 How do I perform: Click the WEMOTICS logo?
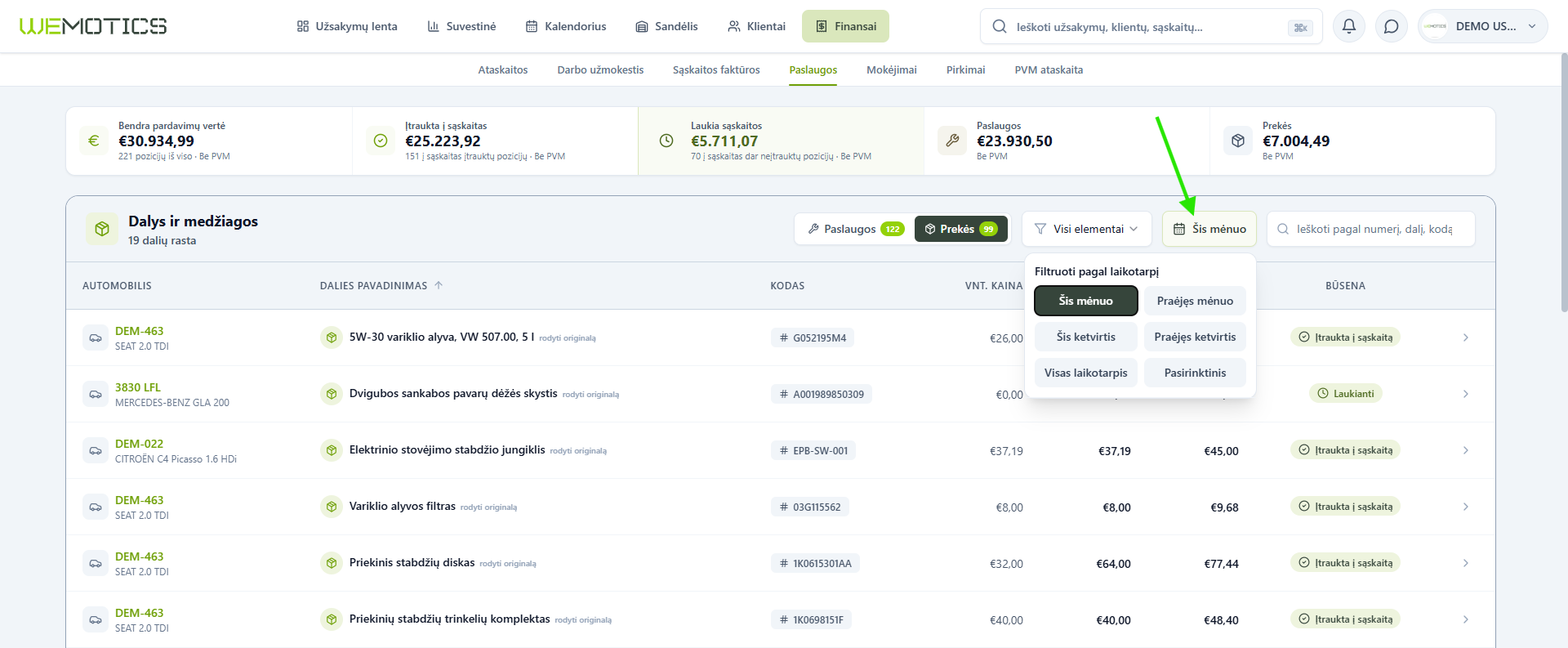pos(93,26)
